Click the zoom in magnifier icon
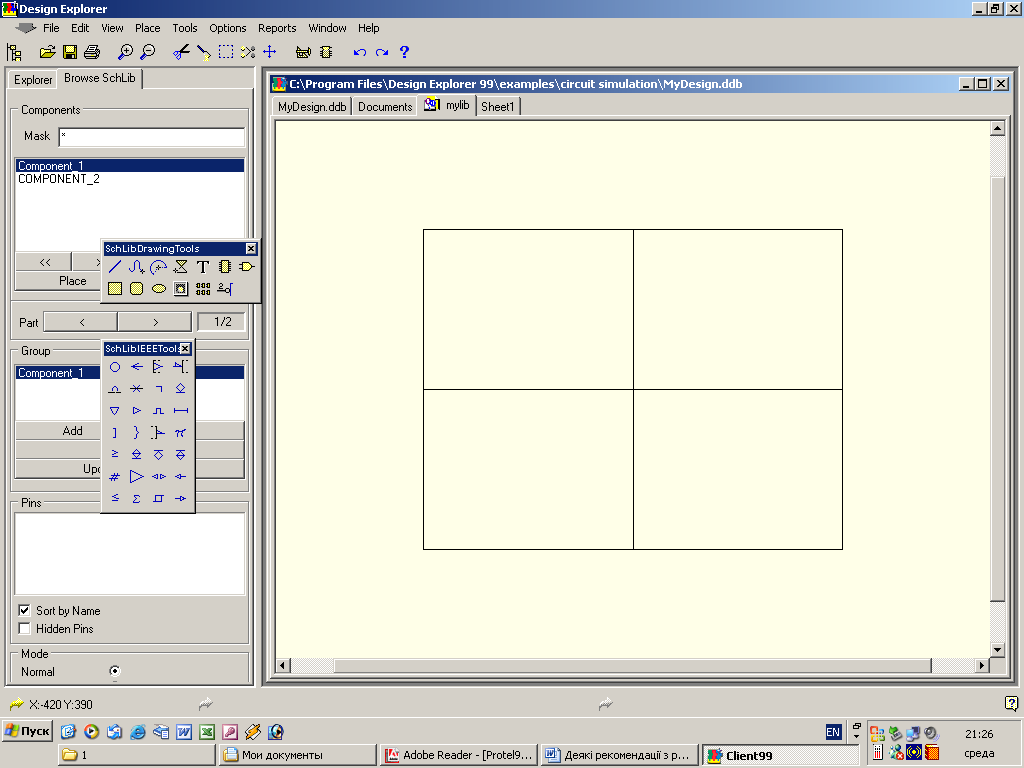This screenshot has width=1024, height=768. 125,52
